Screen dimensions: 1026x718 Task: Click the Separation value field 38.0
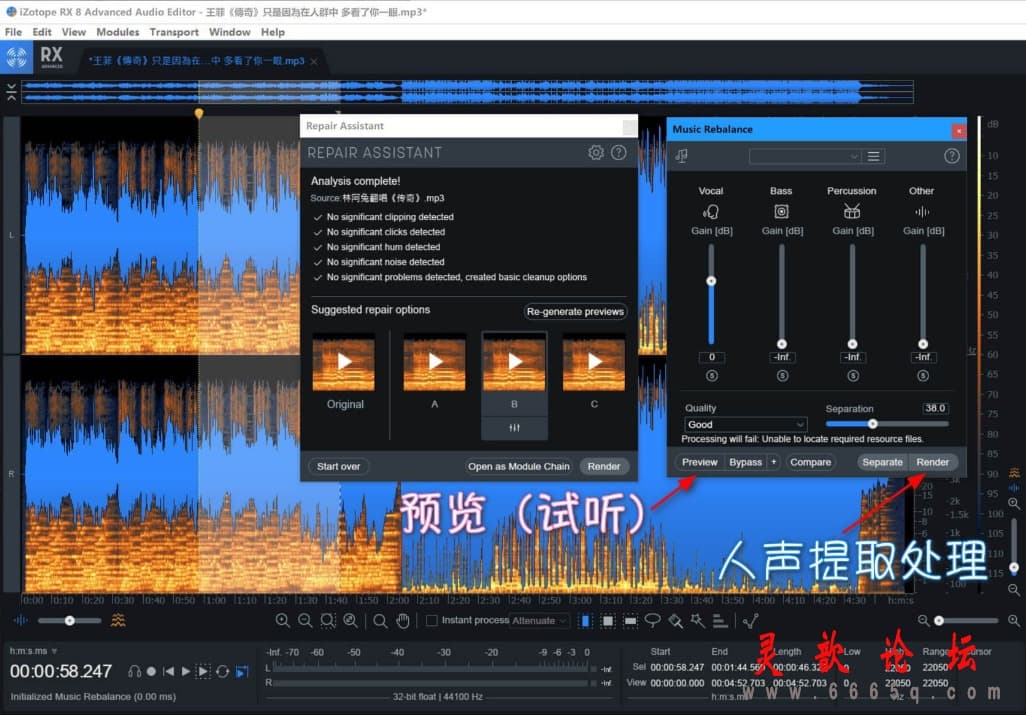coord(935,408)
